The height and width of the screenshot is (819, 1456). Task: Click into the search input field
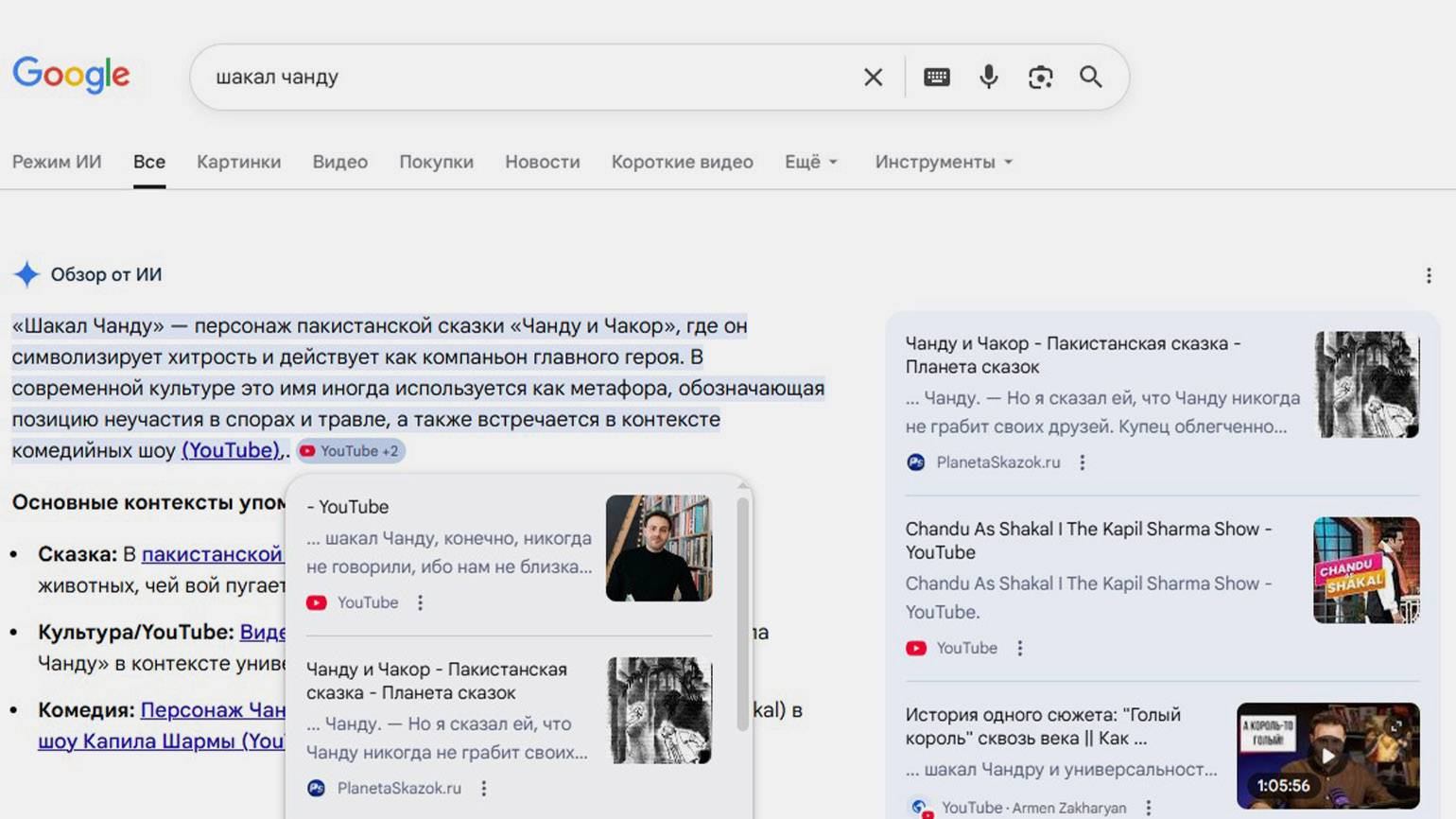click(529, 78)
